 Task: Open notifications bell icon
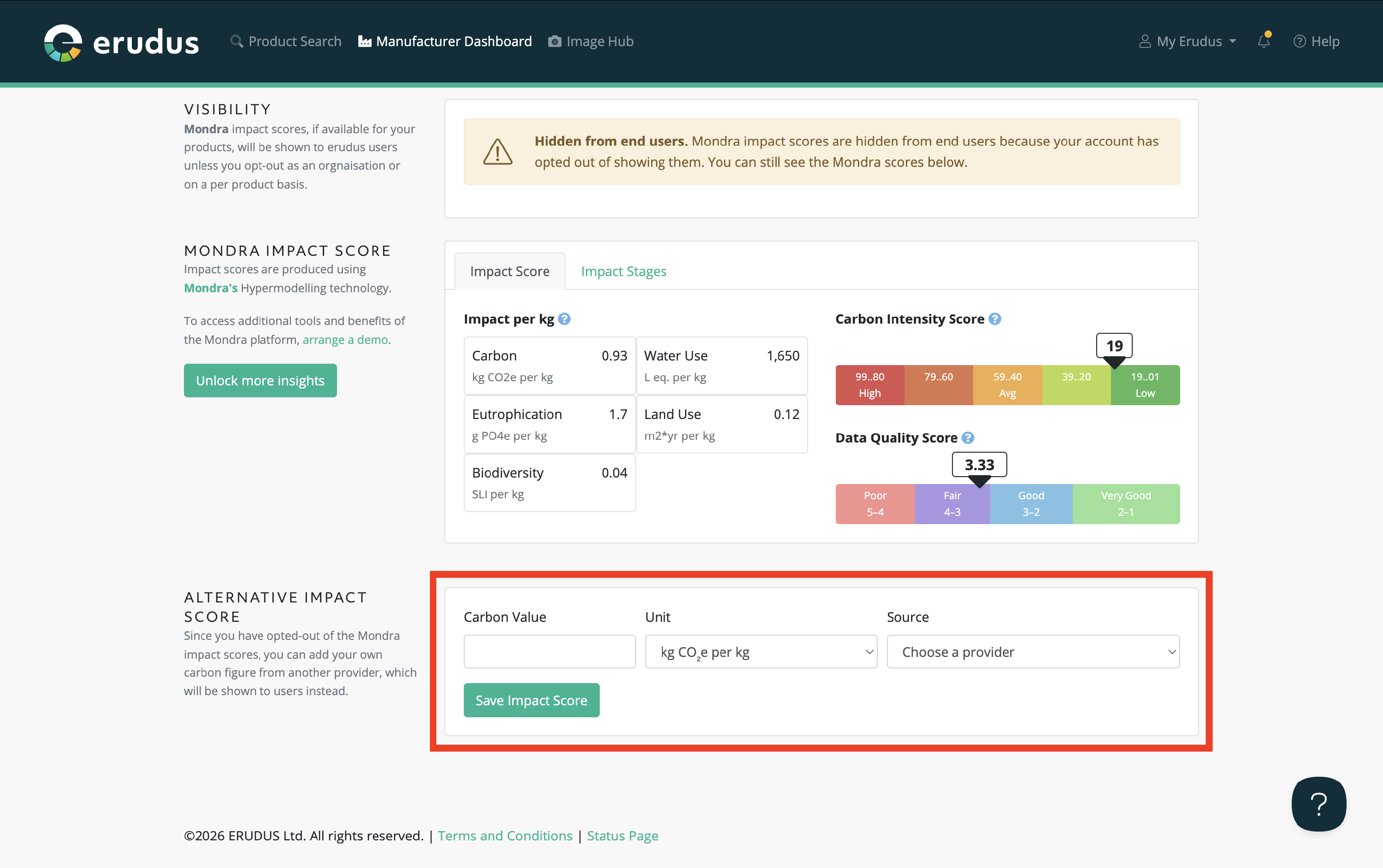pyautogui.click(x=1264, y=41)
